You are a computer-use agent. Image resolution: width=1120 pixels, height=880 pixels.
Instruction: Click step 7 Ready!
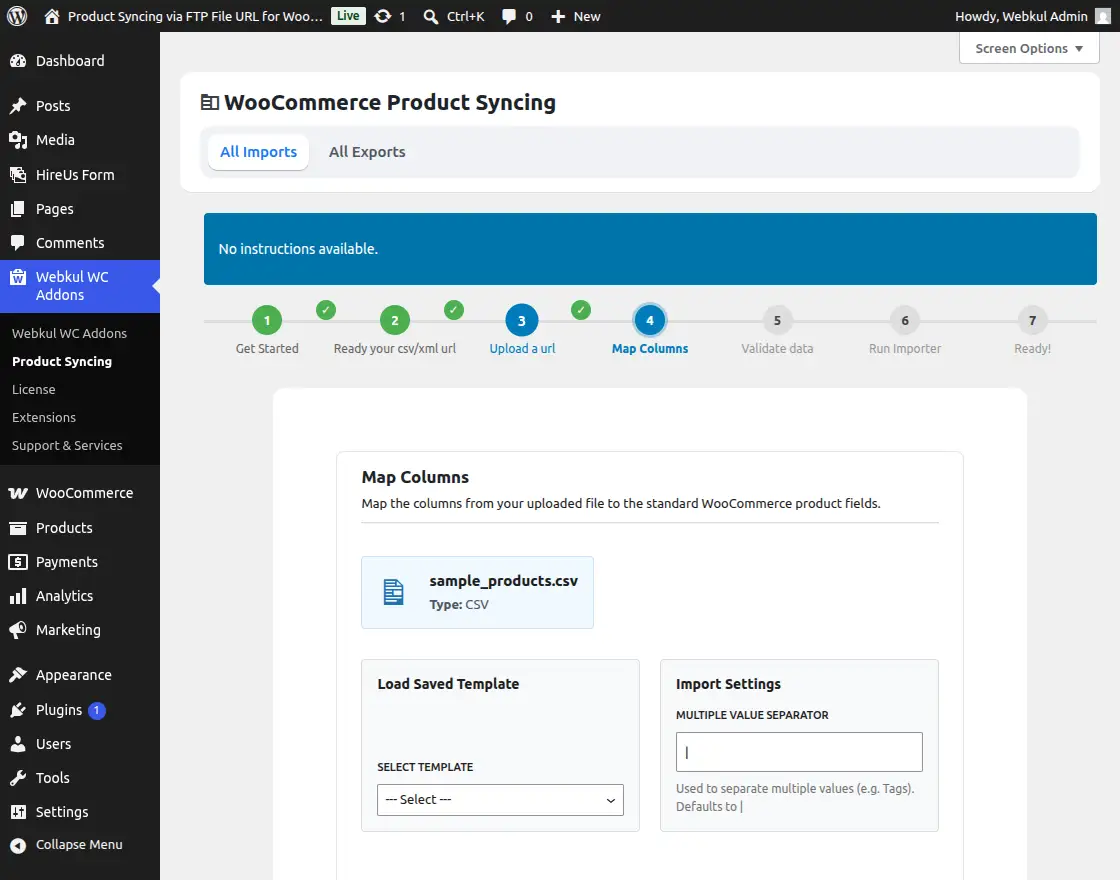(1032, 321)
